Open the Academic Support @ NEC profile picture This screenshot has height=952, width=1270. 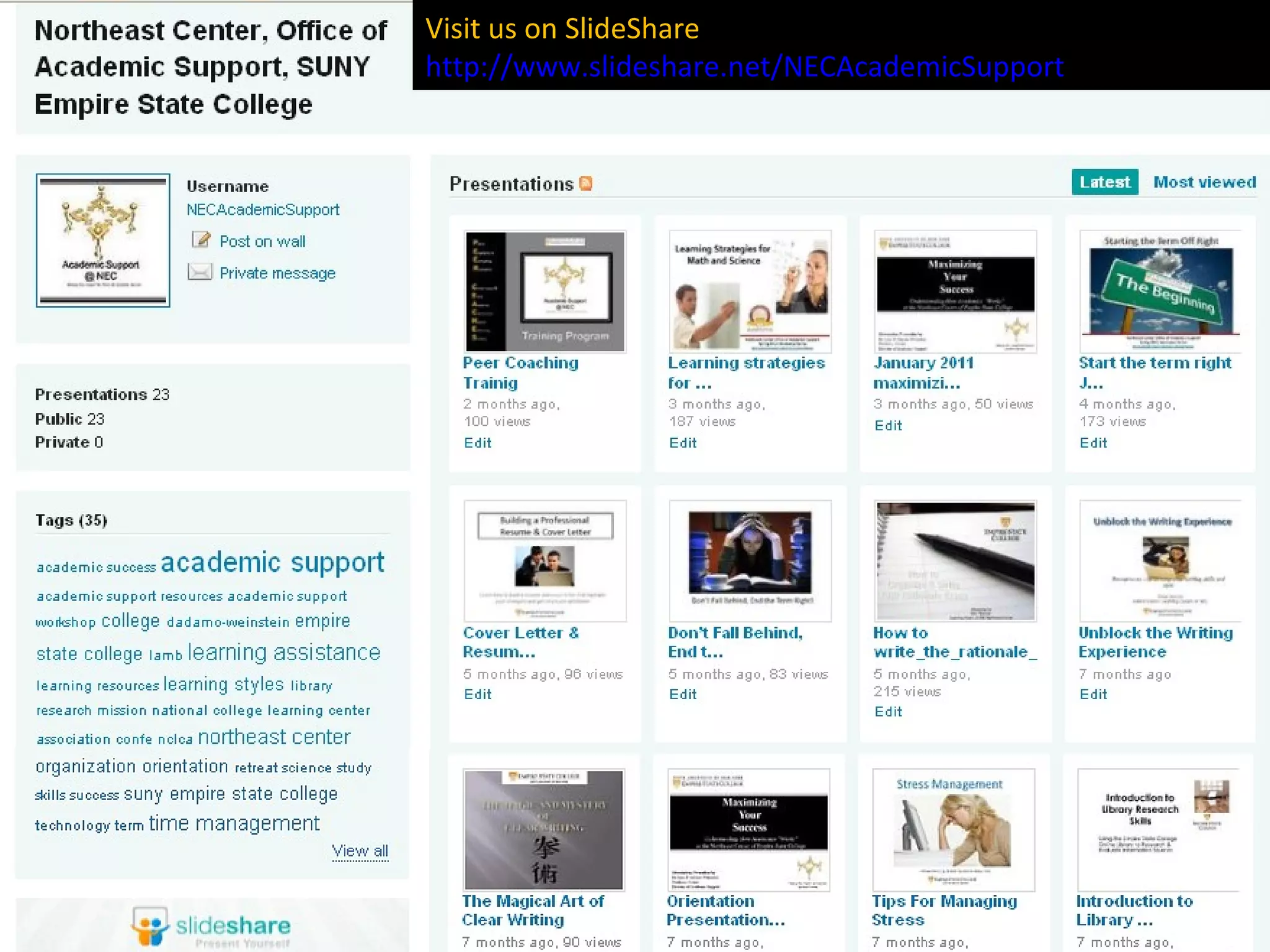tap(103, 240)
